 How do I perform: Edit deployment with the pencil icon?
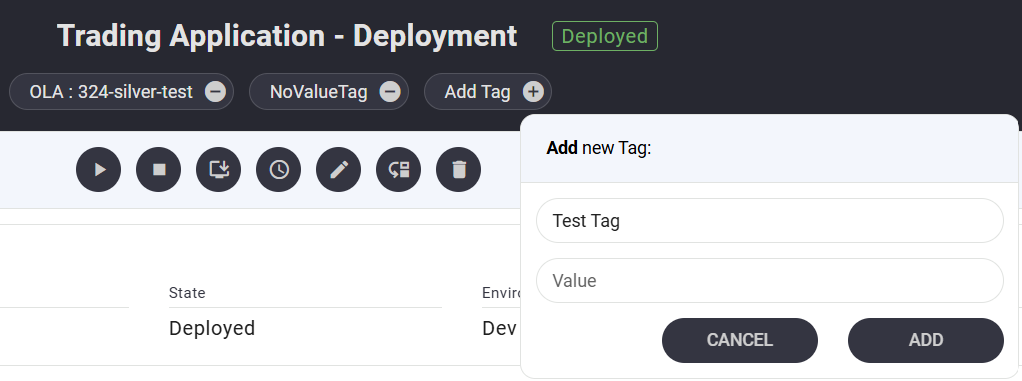point(338,170)
